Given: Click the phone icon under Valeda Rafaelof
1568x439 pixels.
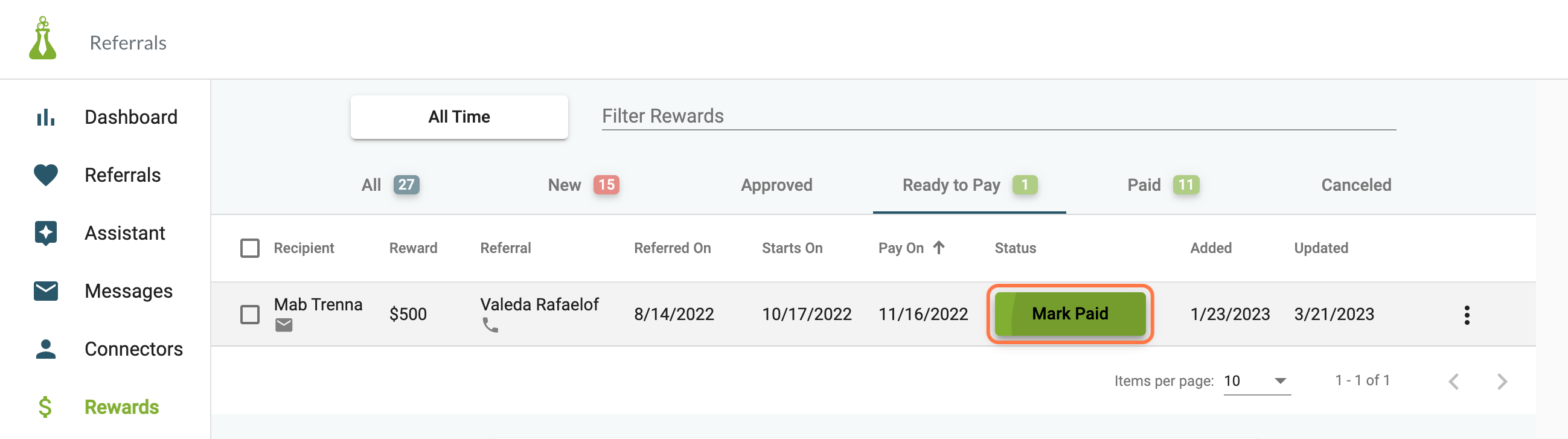Looking at the screenshot, I should [490, 325].
